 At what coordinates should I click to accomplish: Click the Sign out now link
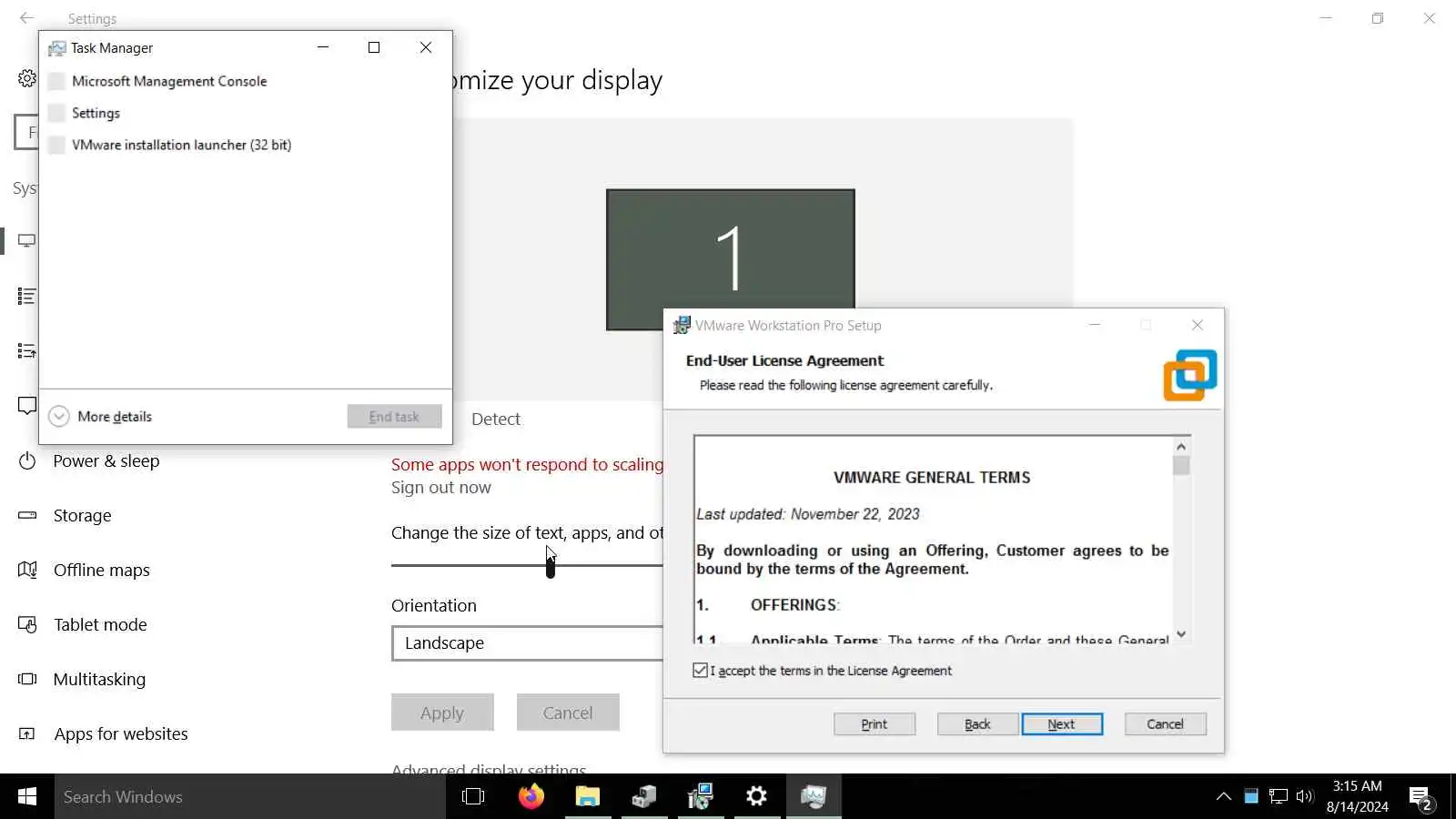pos(441,488)
